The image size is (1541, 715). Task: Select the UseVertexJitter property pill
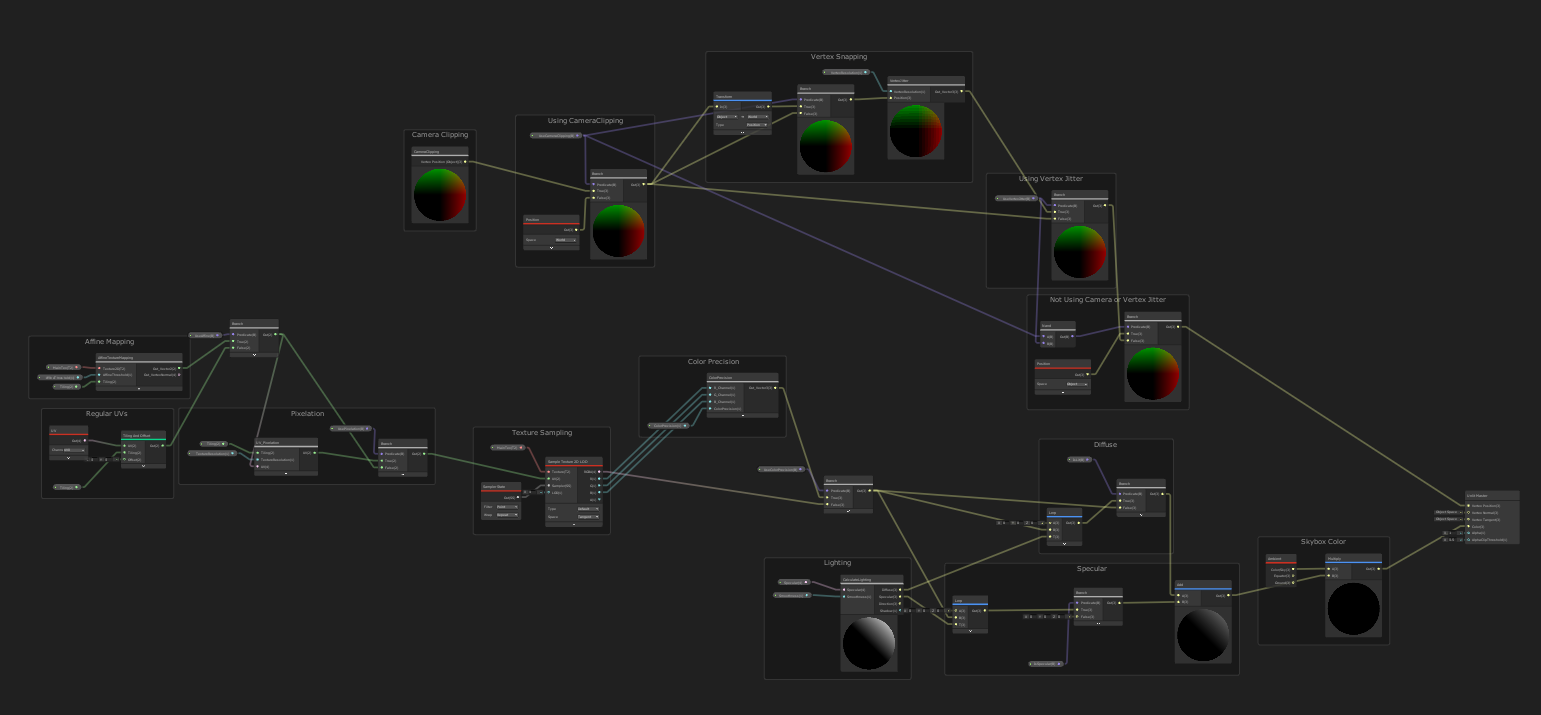click(x=1017, y=198)
